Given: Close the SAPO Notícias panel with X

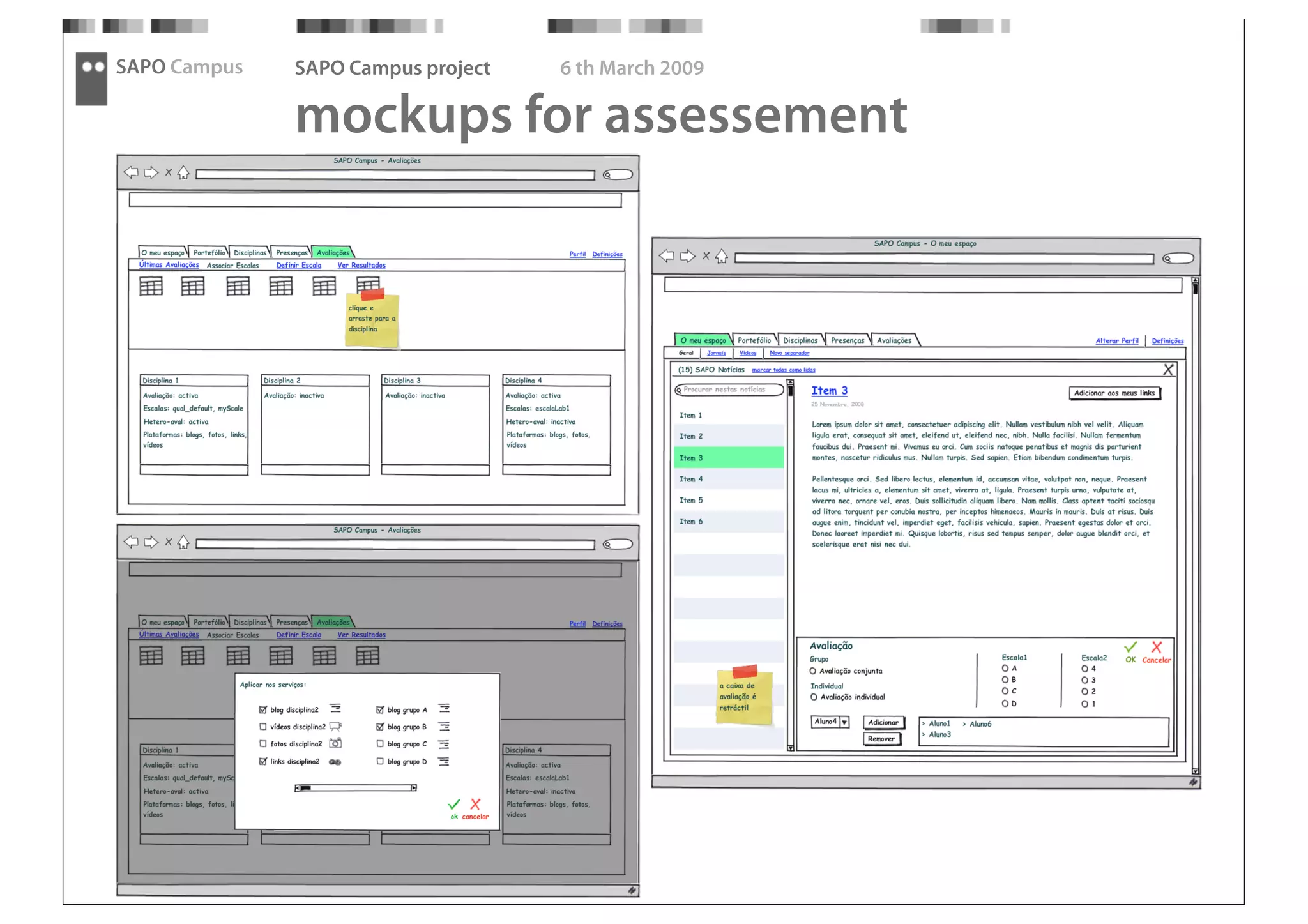Looking at the screenshot, I should tap(1168, 370).
